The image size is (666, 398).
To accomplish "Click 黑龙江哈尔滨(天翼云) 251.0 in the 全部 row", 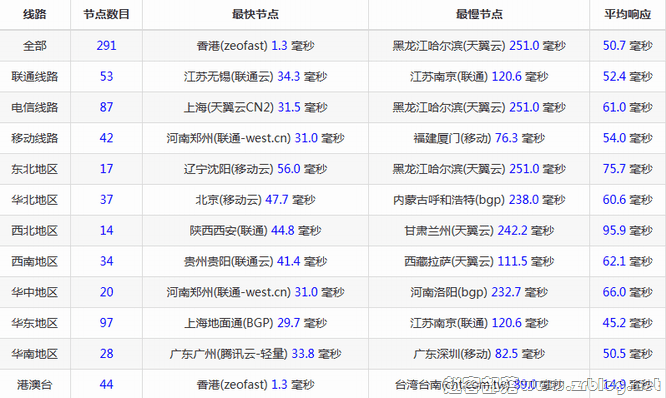I will (466, 45).
